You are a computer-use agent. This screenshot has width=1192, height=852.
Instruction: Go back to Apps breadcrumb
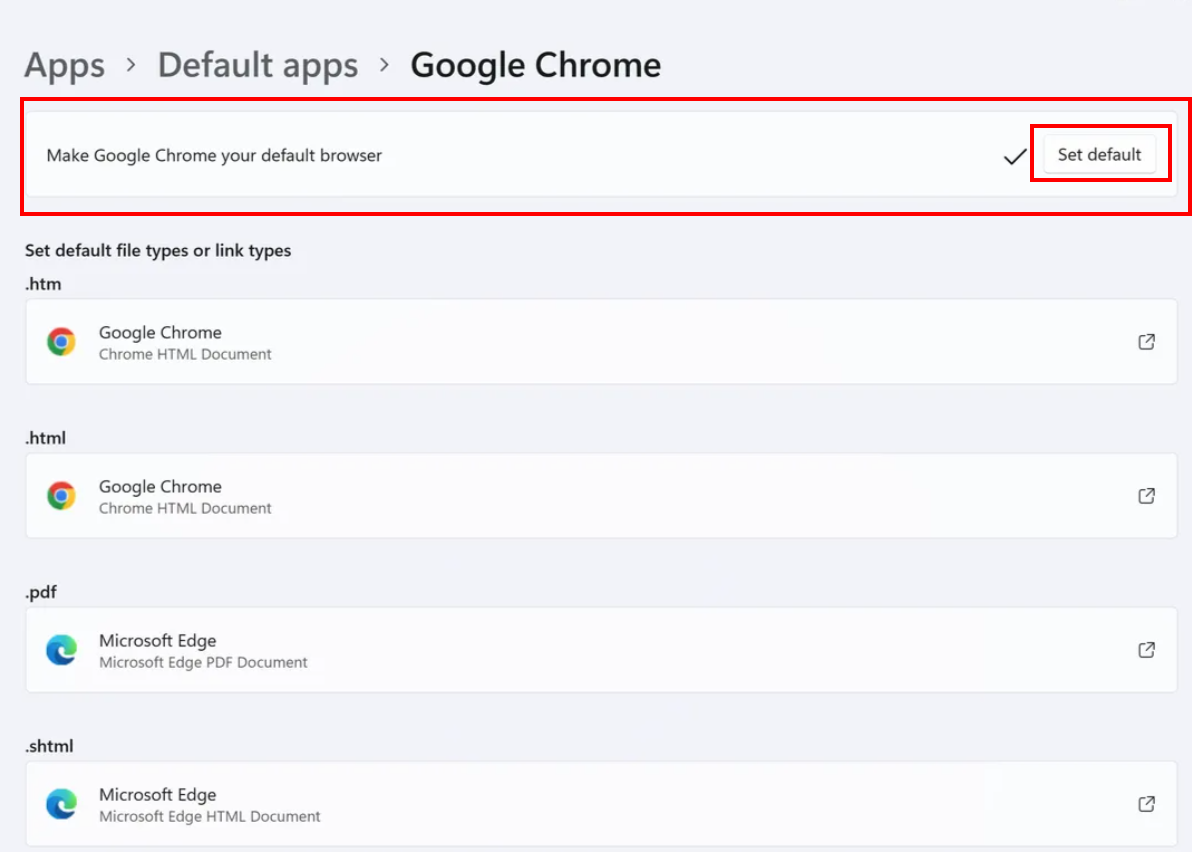click(x=65, y=65)
